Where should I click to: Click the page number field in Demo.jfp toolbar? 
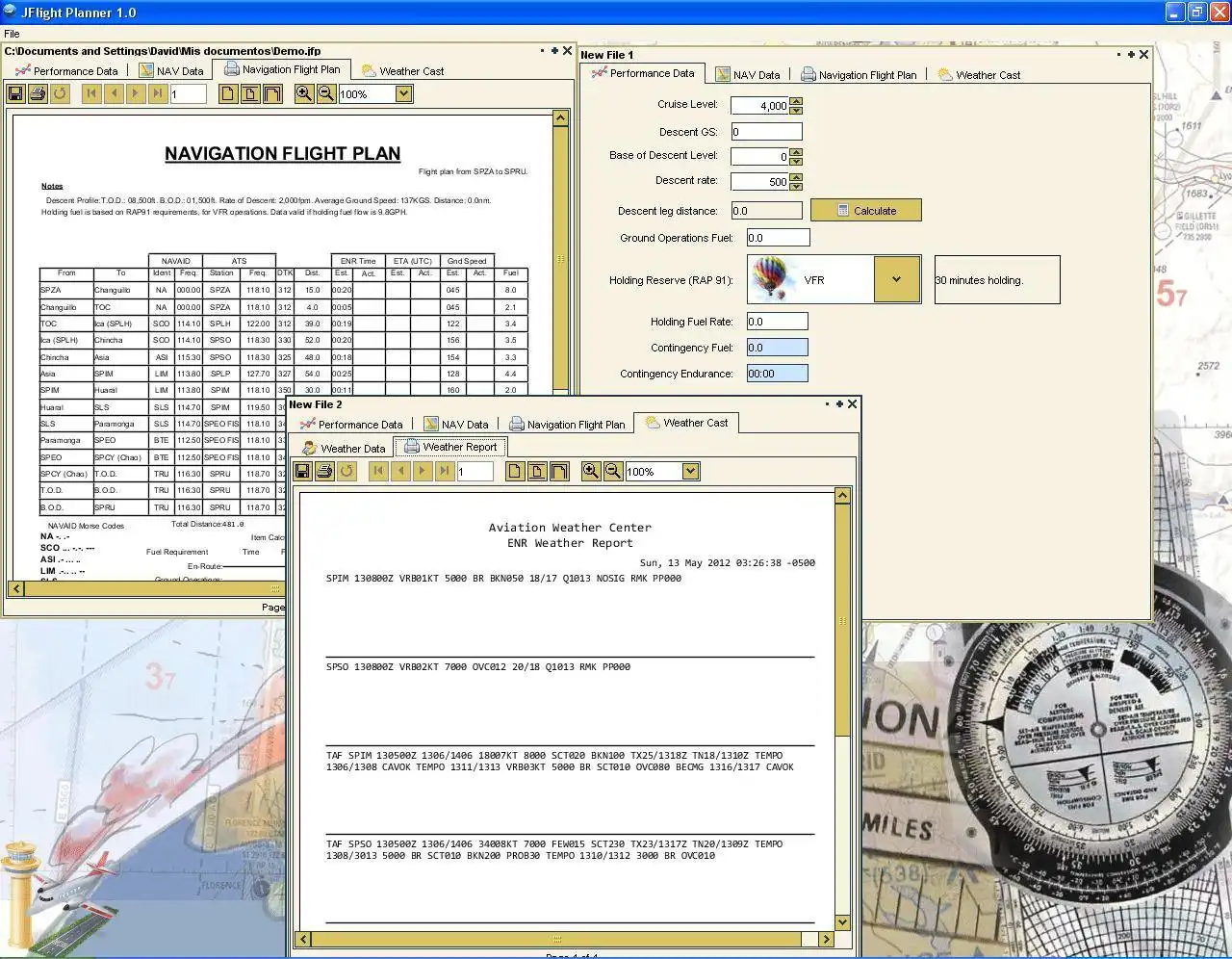[x=189, y=93]
